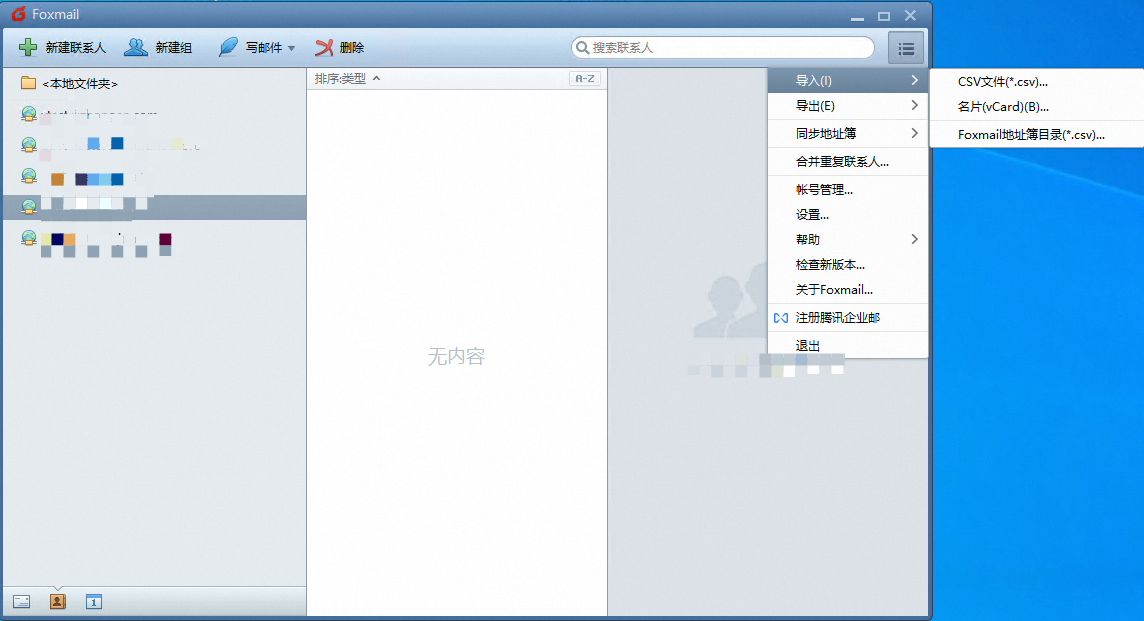Switch to the calendar view icon
The image size is (1144, 621).
[93, 601]
